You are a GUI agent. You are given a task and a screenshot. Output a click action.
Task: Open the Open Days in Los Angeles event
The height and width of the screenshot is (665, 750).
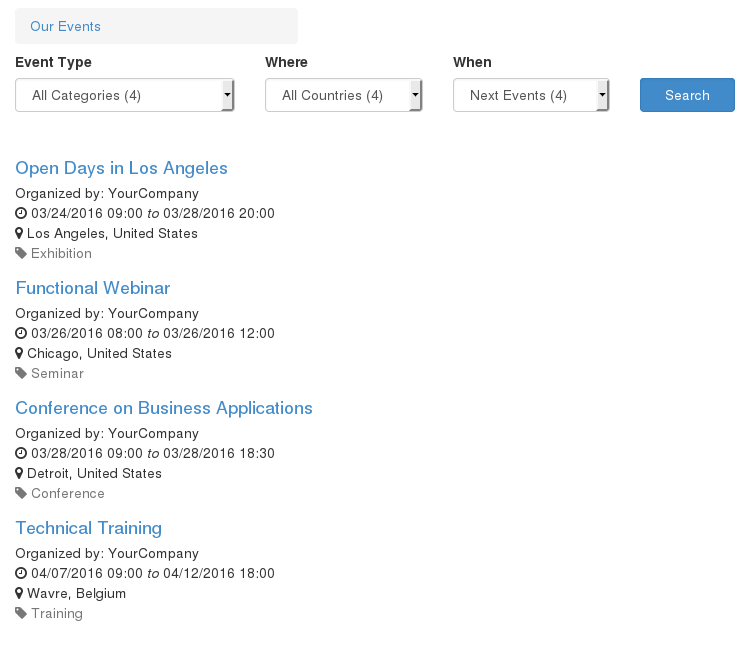121,168
